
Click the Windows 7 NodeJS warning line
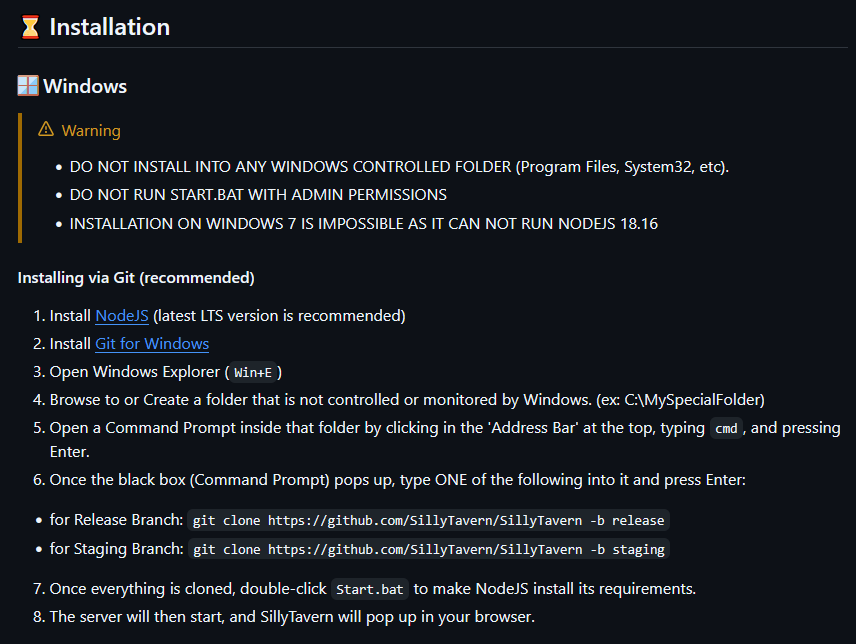(364, 224)
